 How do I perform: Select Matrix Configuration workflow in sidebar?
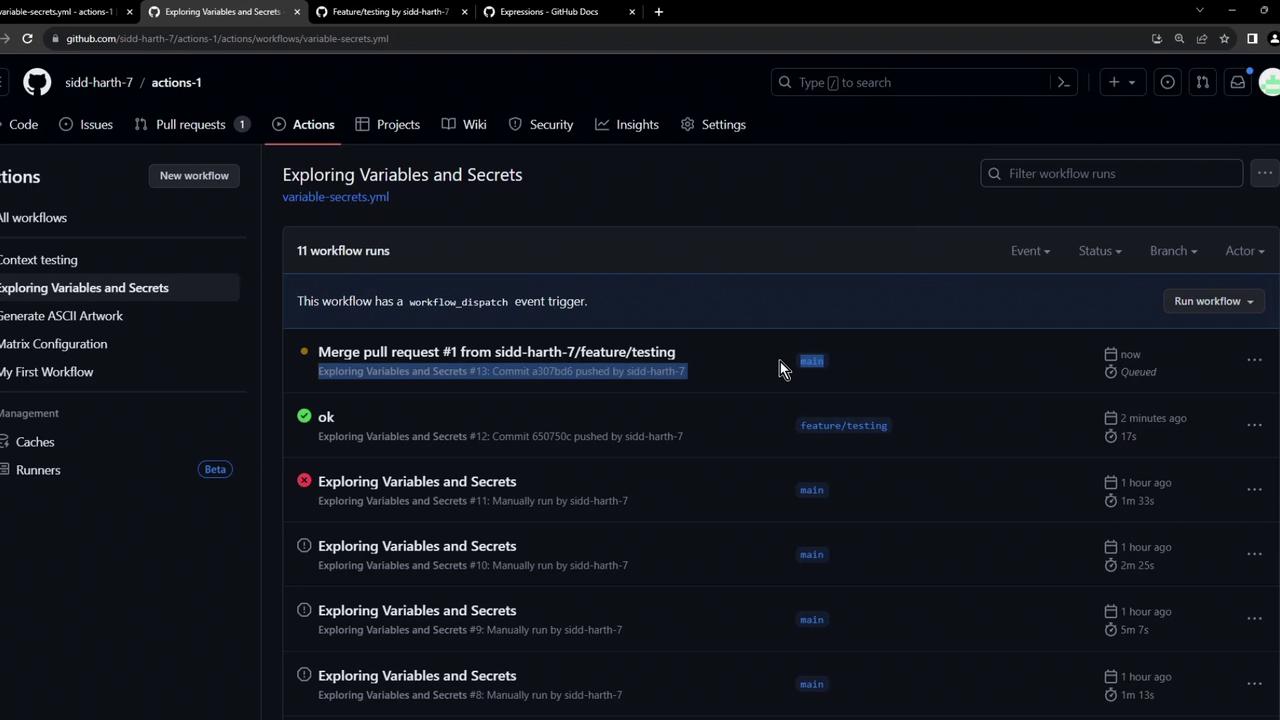tap(53, 343)
